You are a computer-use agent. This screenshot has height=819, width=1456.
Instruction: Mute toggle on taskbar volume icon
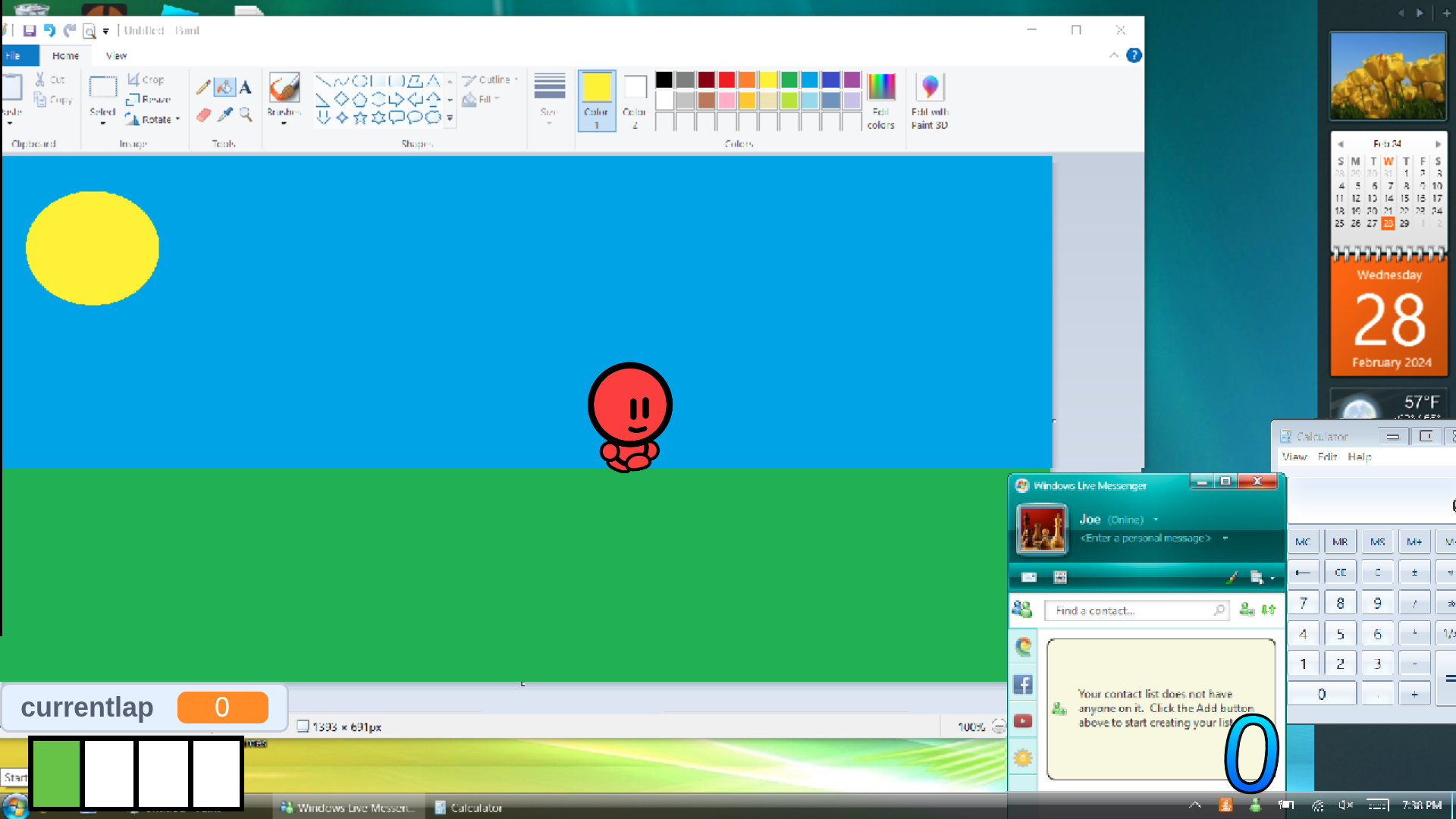coord(1345,805)
